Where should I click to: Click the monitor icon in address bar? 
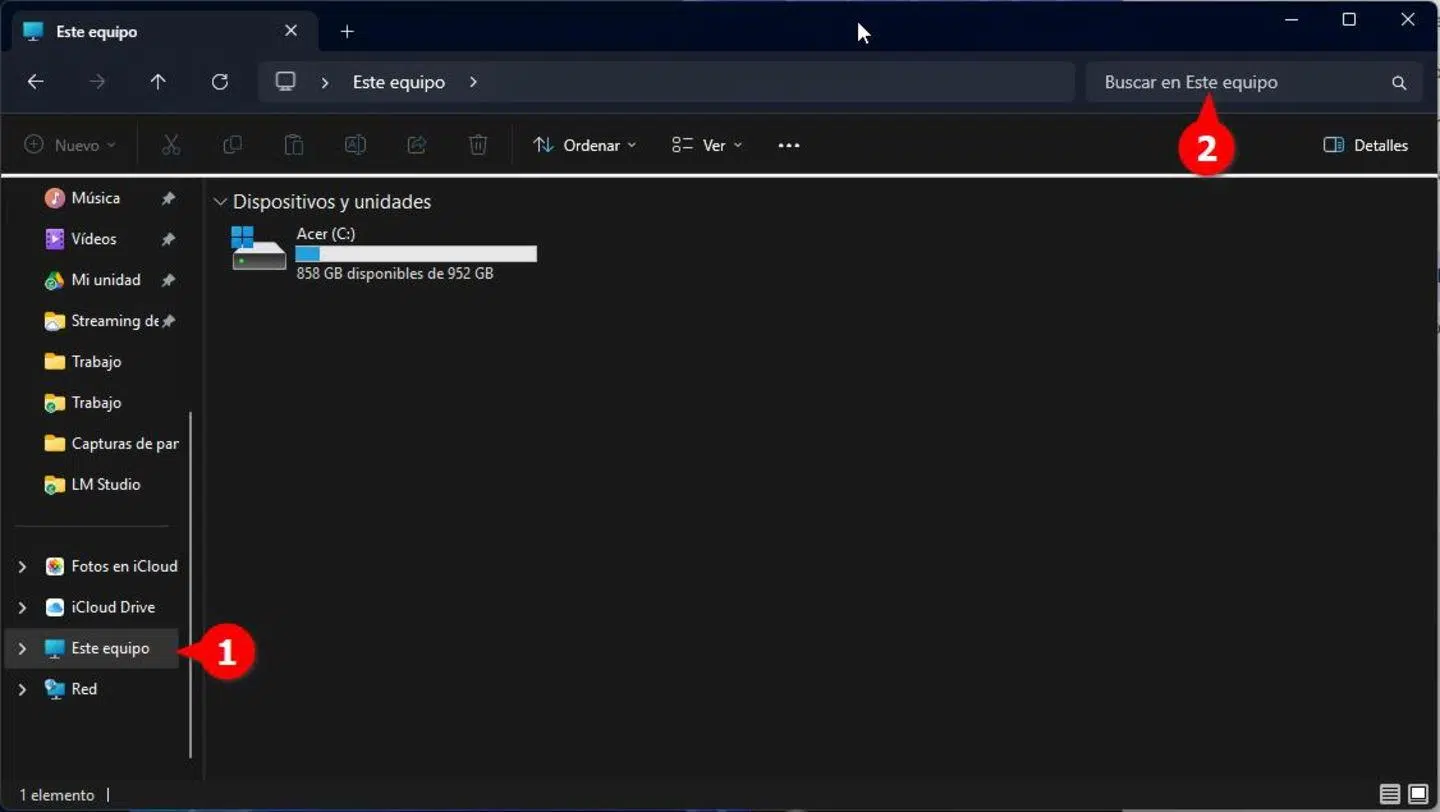point(286,81)
